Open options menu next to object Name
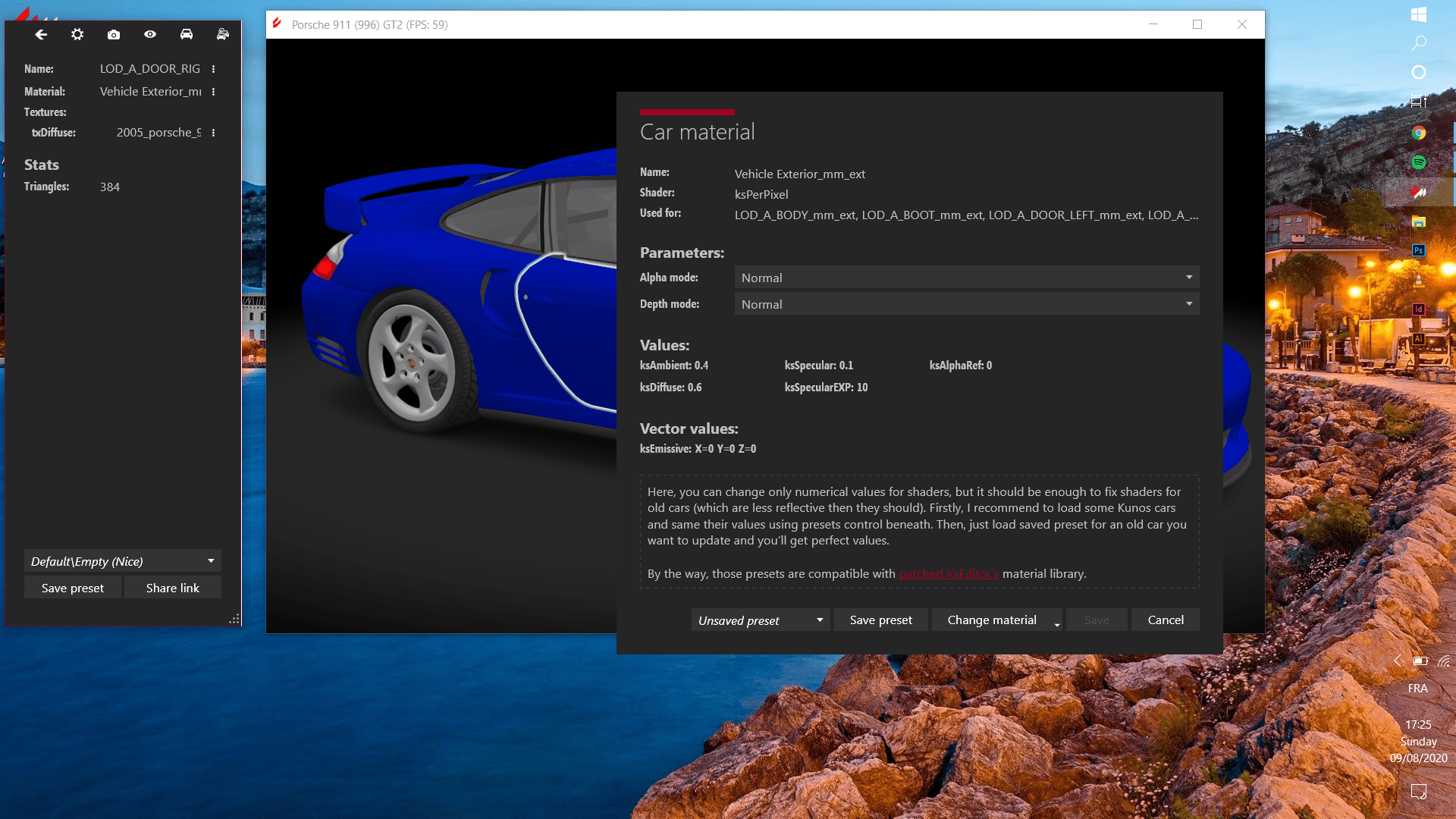 213,69
